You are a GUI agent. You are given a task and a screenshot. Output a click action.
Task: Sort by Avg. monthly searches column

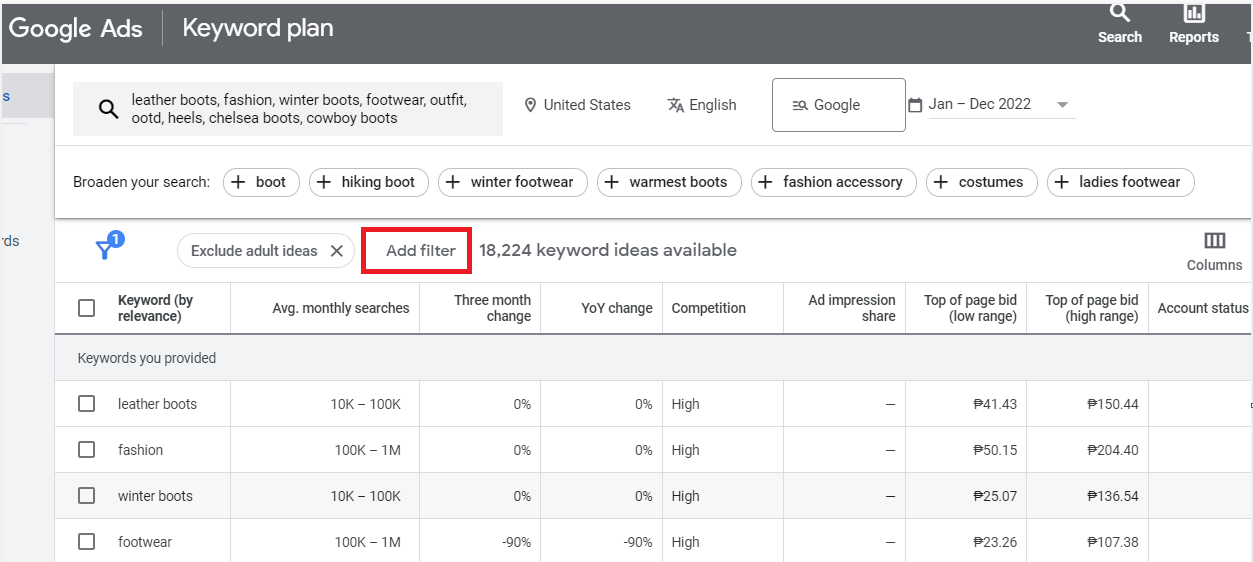(341, 308)
